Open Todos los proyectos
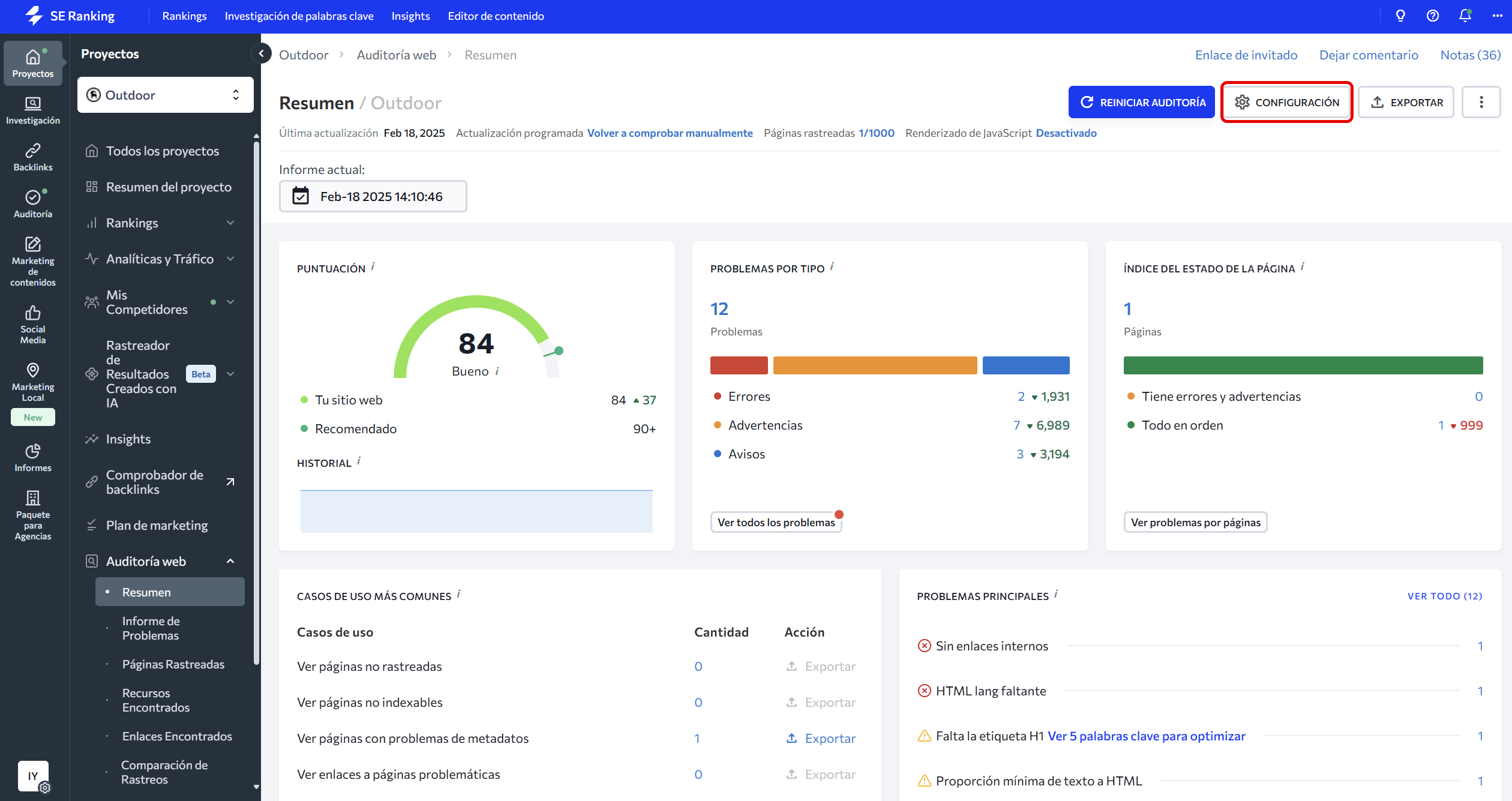1512x801 pixels. click(x=162, y=151)
